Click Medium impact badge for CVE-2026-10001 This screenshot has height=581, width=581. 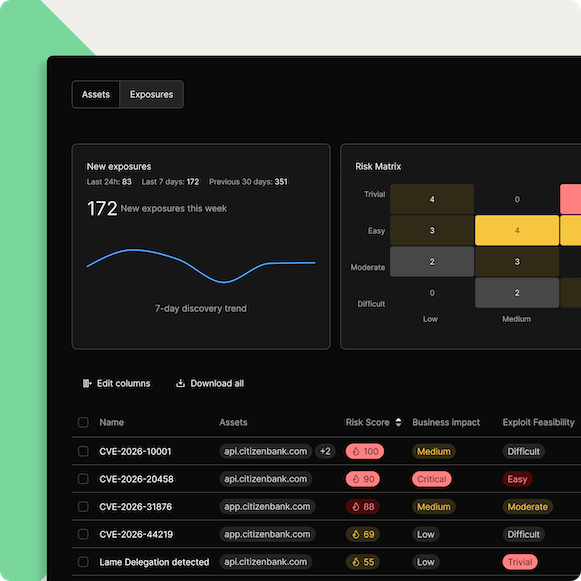[434, 451]
